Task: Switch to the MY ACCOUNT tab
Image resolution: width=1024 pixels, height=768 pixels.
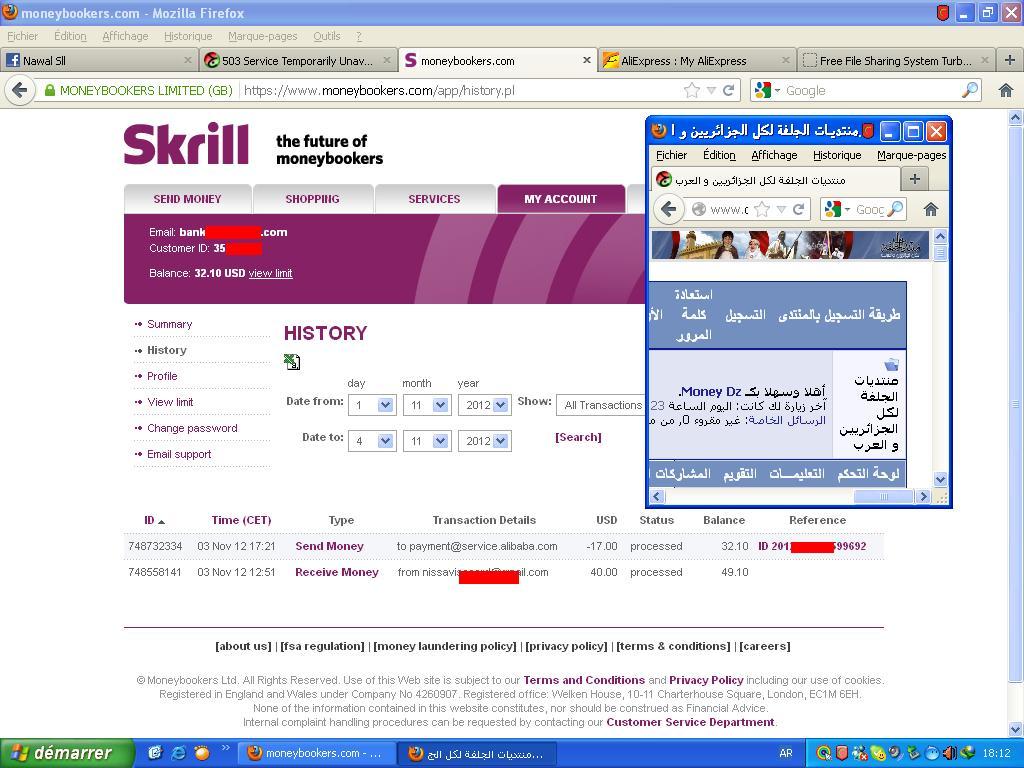Action: click(x=560, y=199)
